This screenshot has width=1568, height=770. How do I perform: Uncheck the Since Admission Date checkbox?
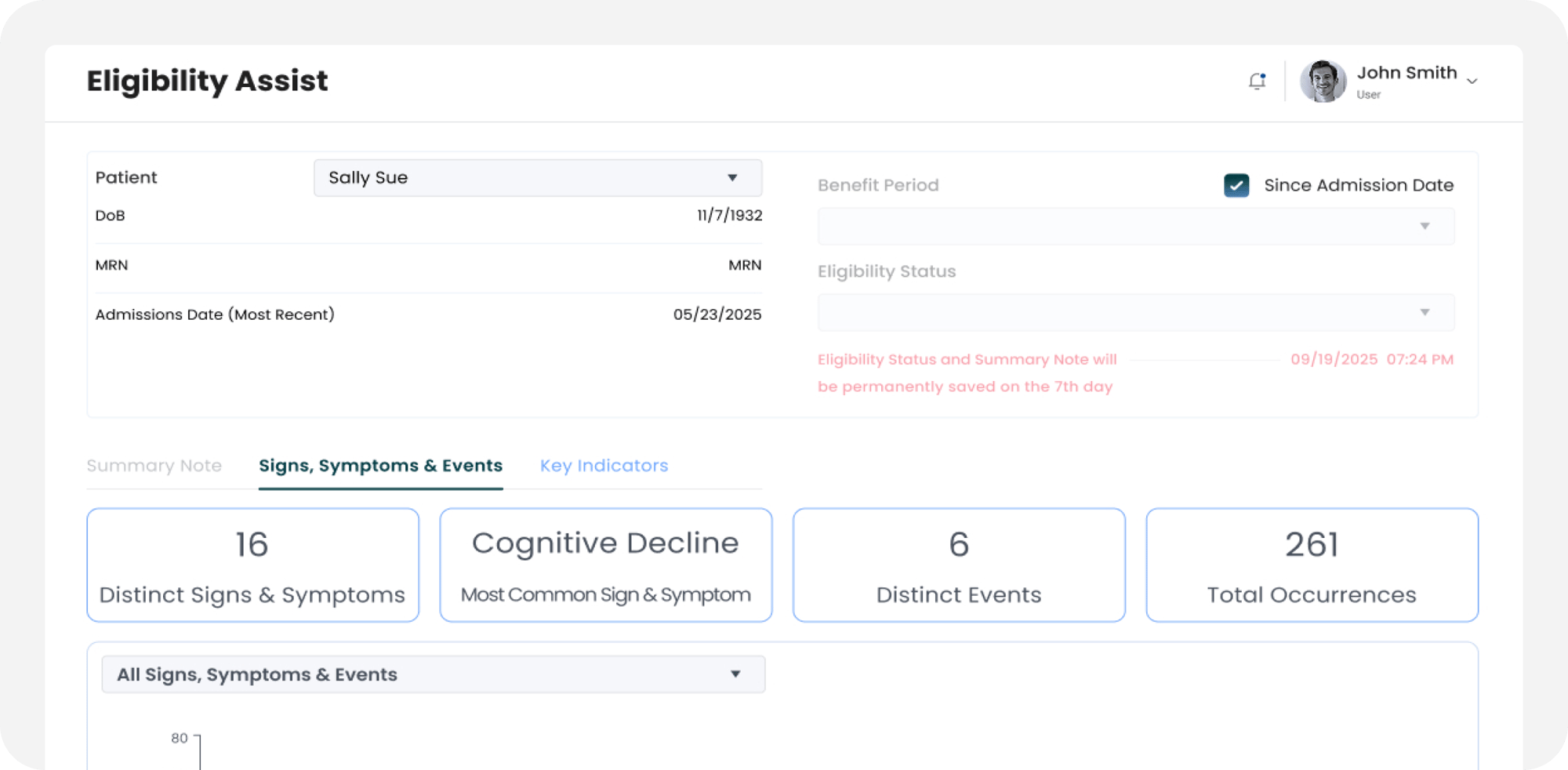coord(1236,185)
